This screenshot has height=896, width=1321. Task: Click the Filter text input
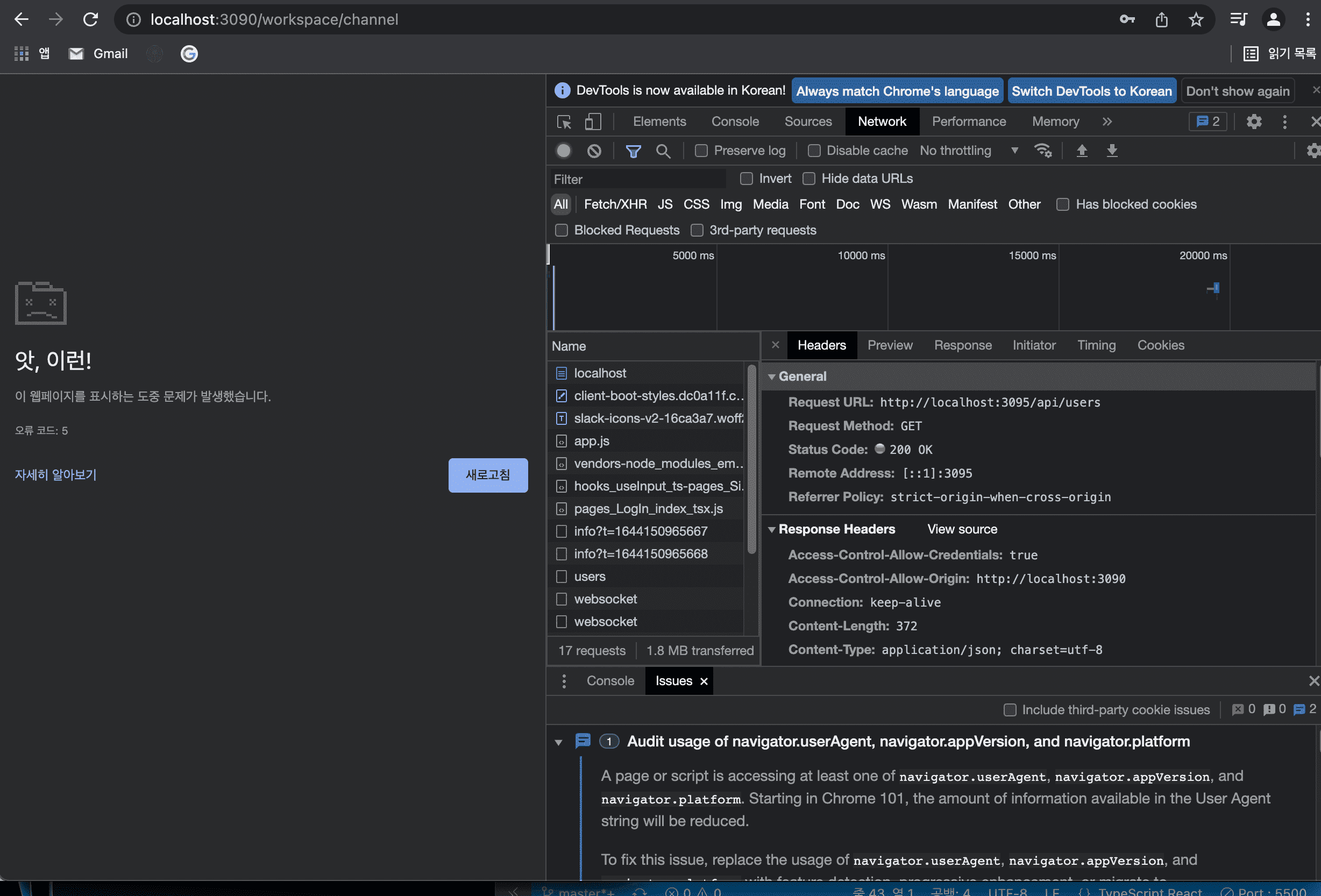click(x=638, y=179)
